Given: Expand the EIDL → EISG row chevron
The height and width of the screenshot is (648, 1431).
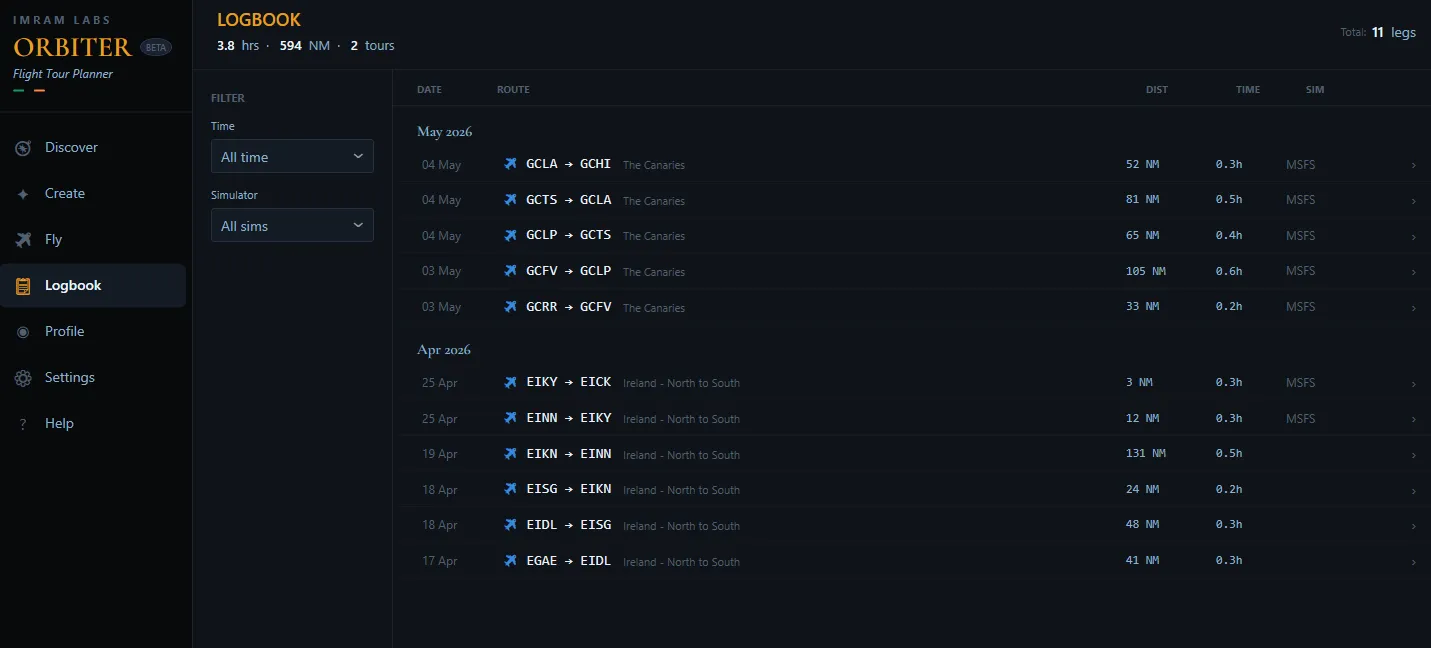Looking at the screenshot, I should pos(1413,526).
